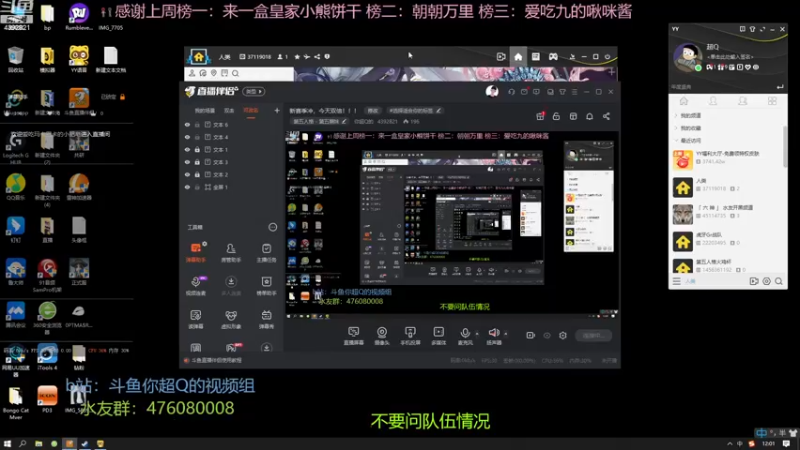Toggle visibility of 文本 6 source
The width and height of the screenshot is (800, 450).
pyautogui.click(x=187, y=124)
